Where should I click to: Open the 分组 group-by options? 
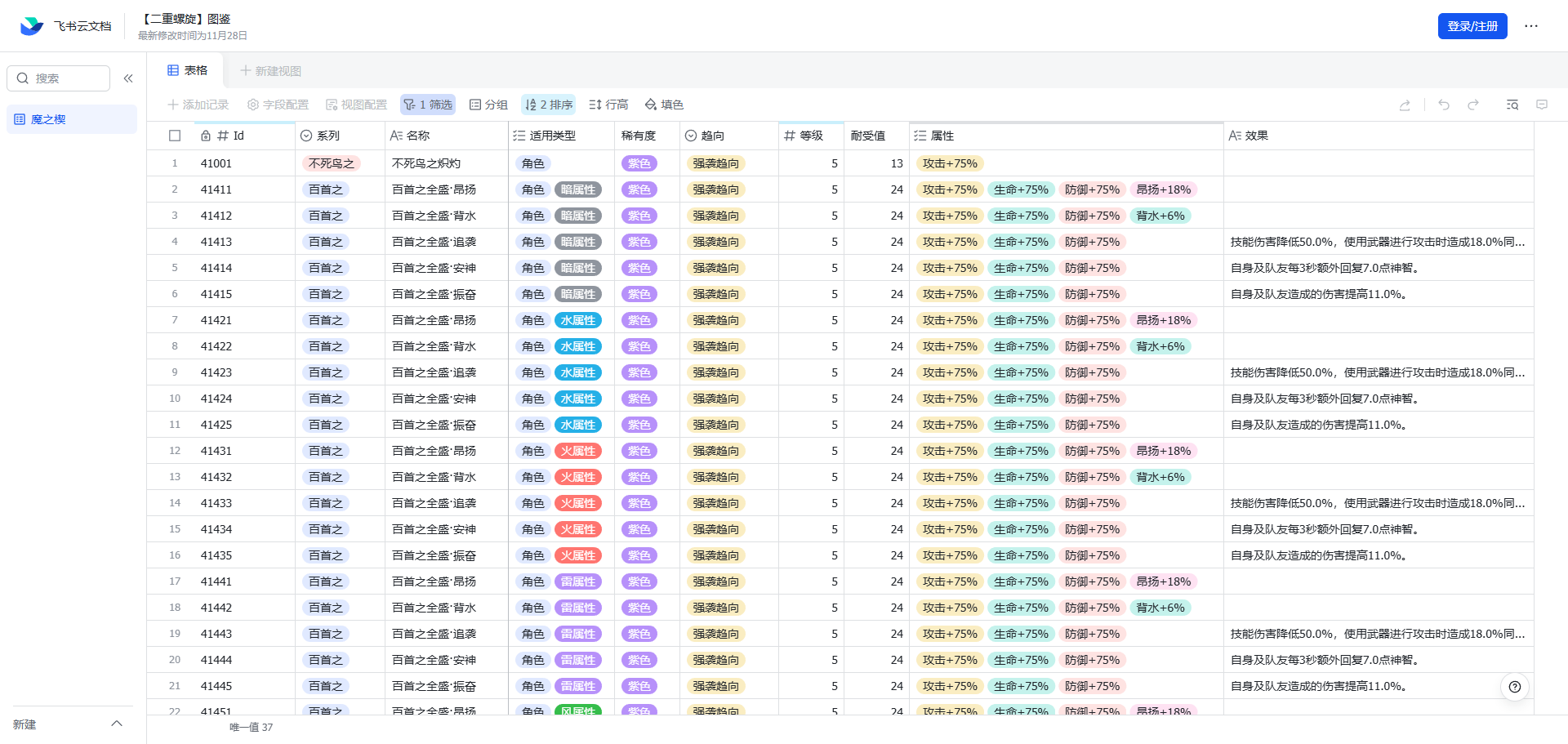point(488,105)
